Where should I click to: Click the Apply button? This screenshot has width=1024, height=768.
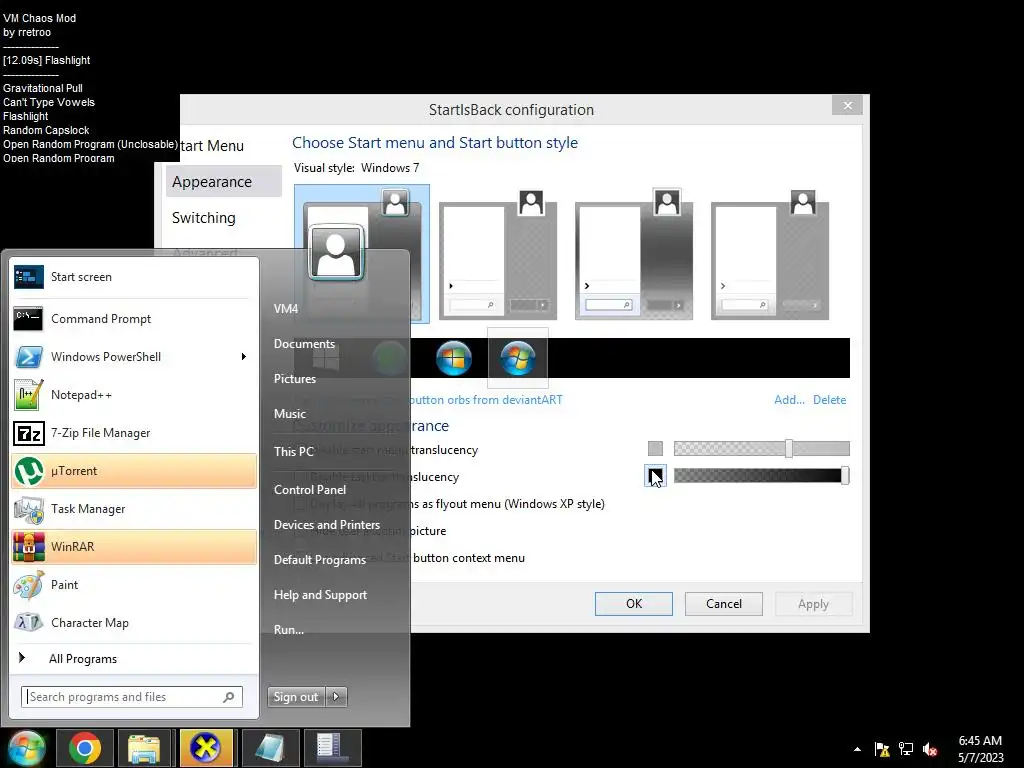[x=813, y=604]
